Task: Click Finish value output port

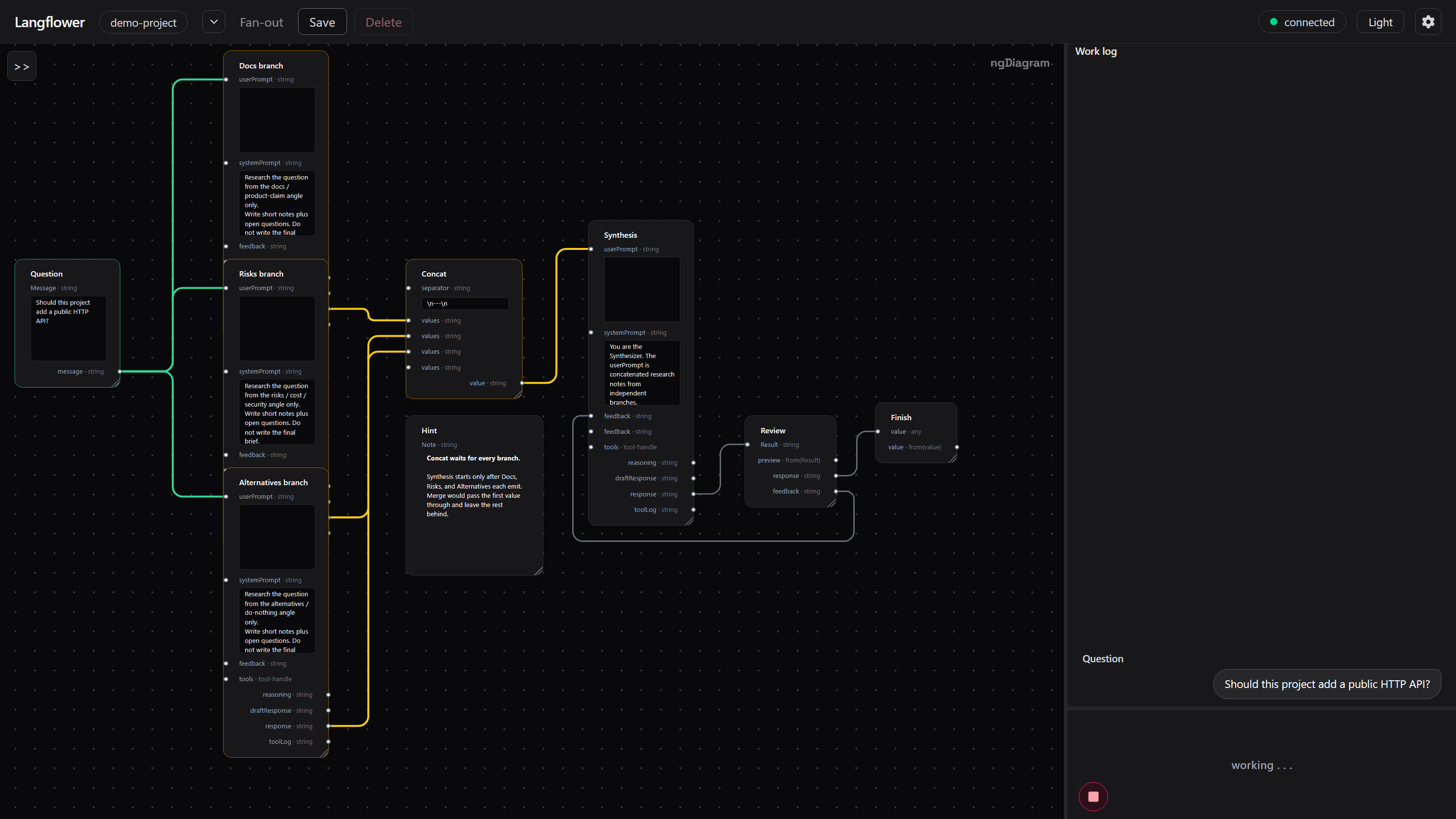Action: coord(957,447)
